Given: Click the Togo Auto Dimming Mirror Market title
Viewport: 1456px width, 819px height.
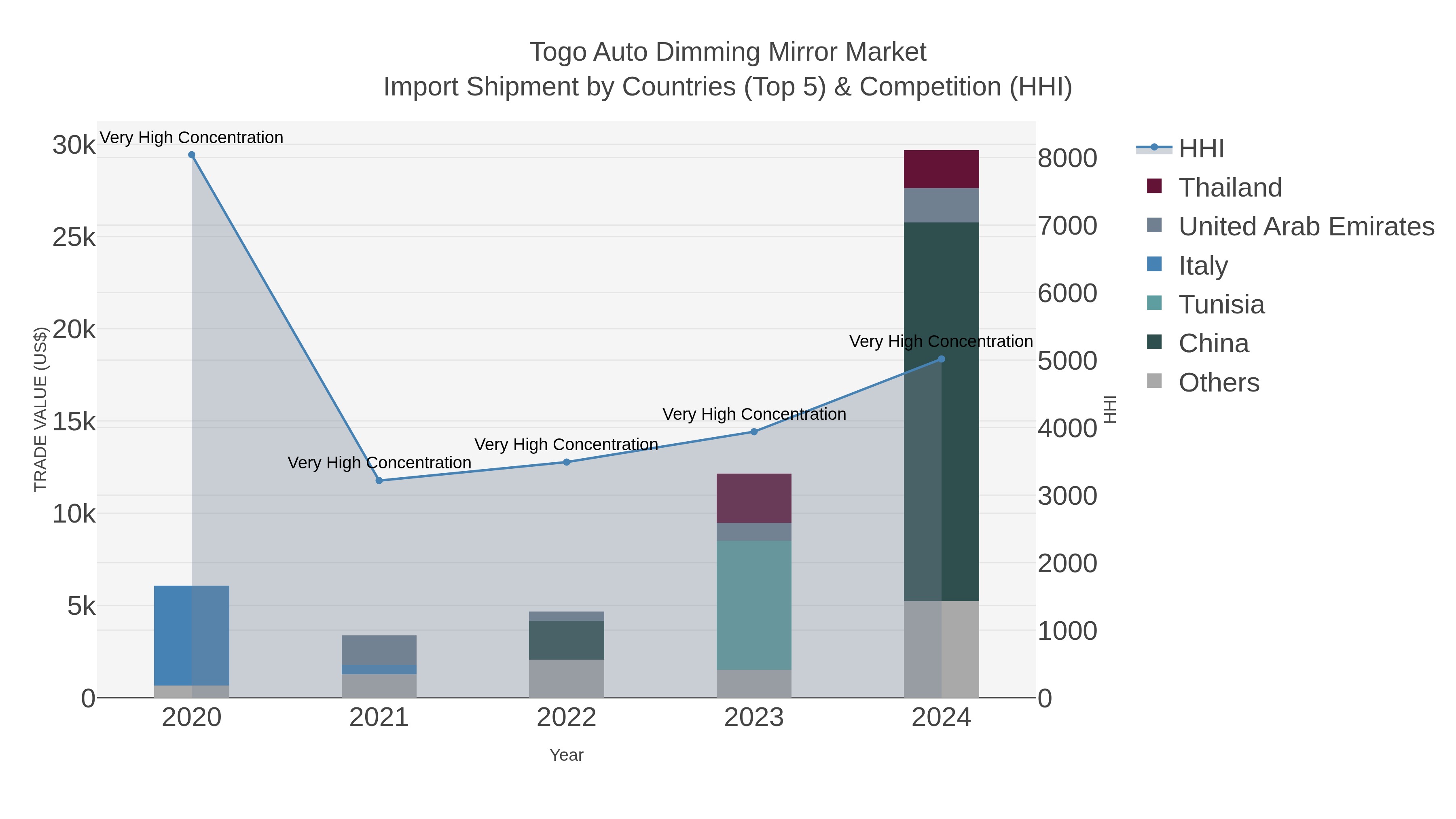Looking at the screenshot, I should (x=728, y=52).
